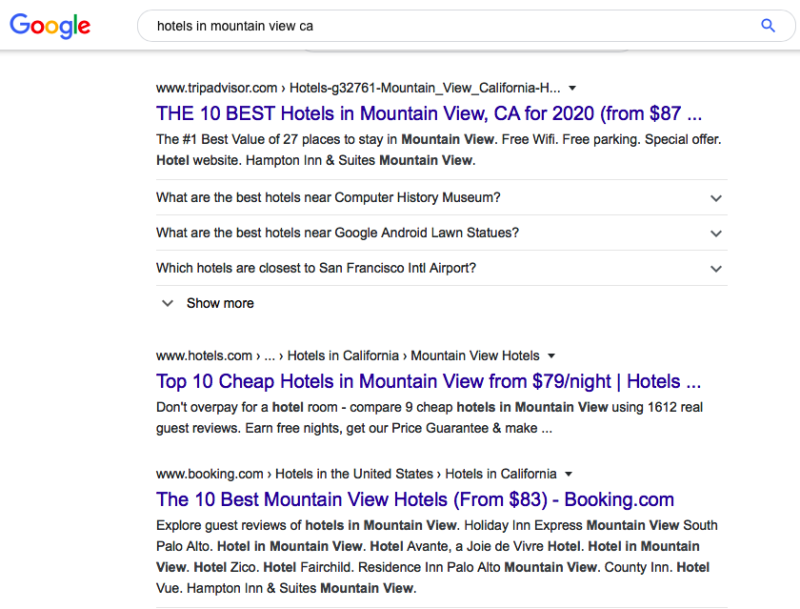Click the search box containing the hotels query

pos(450,26)
